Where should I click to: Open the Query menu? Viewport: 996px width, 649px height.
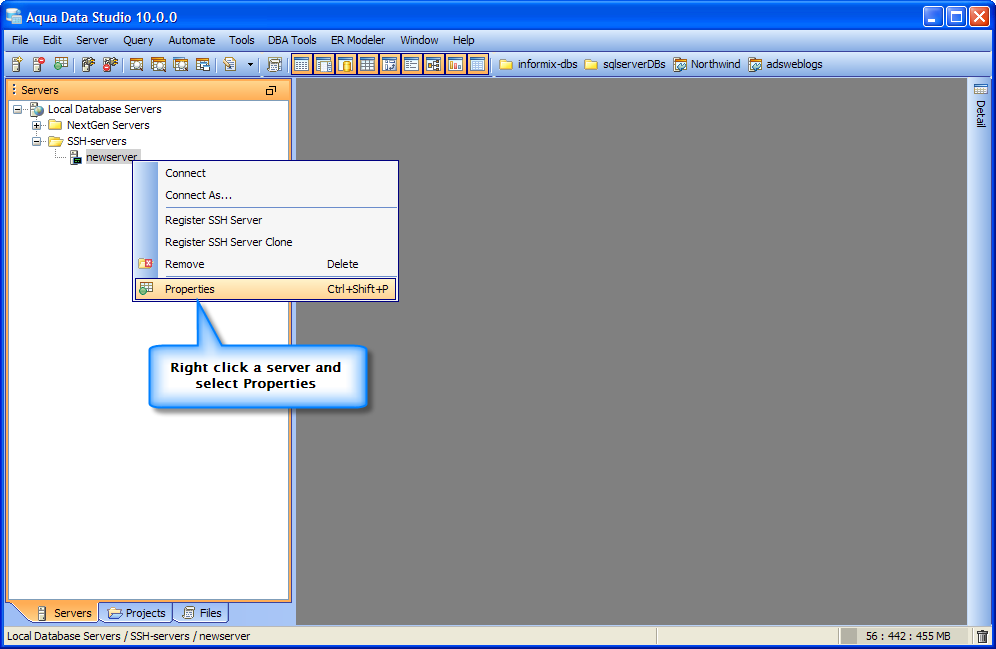click(x=138, y=40)
